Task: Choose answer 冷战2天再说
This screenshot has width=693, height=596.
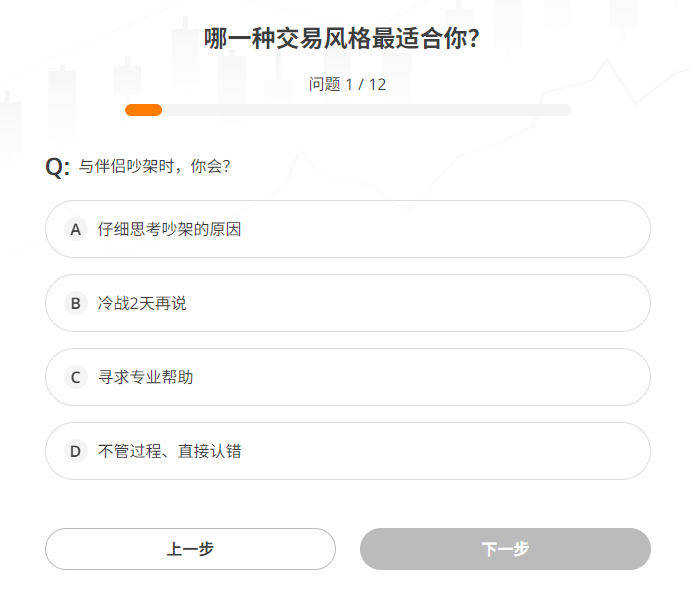Action: pyautogui.click(x=142, y=303)
